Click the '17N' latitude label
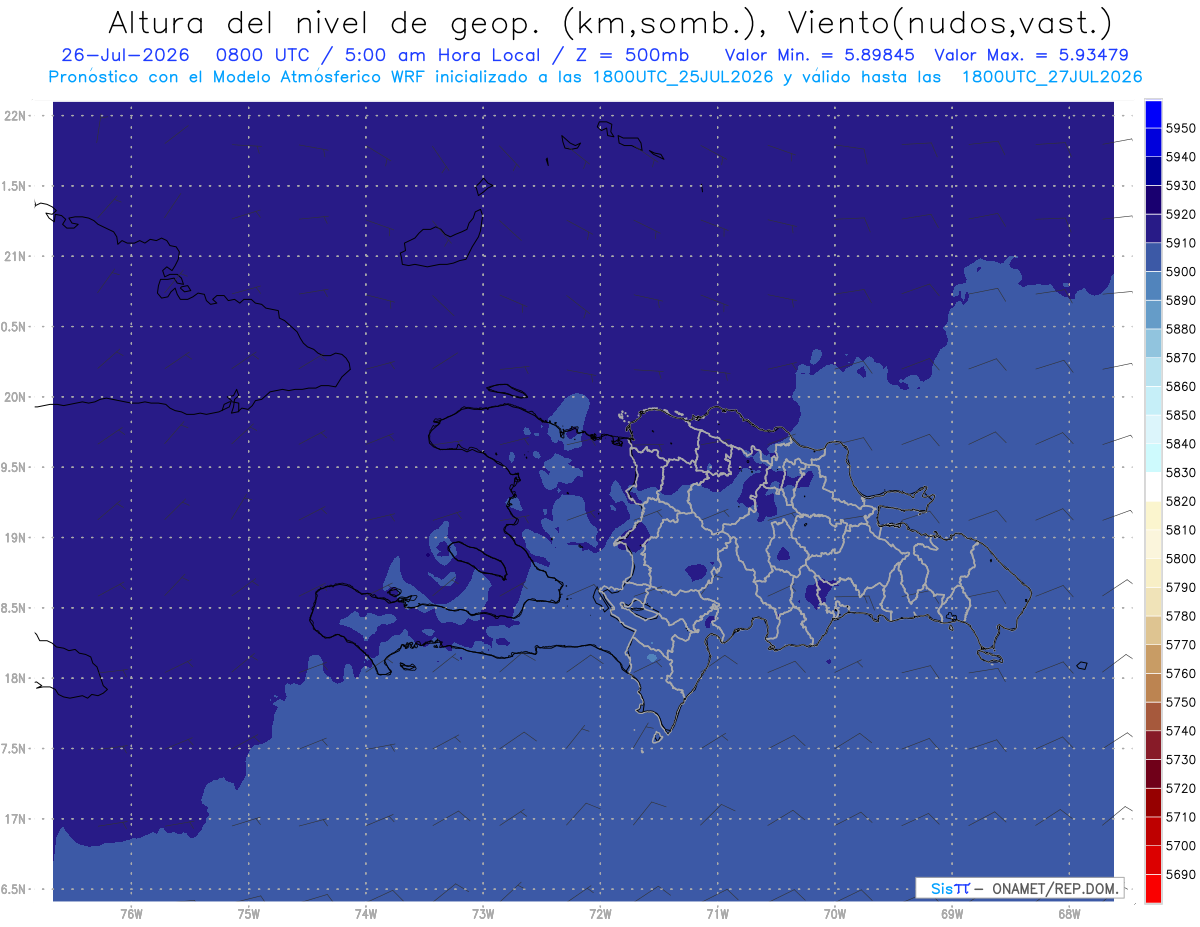This screenshot has height=927, width=1200. click(x=16, y=819)
